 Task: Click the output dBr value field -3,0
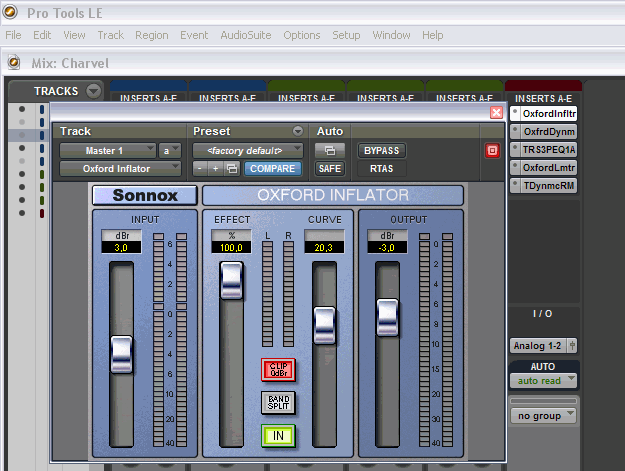click(x=387, y=247)
